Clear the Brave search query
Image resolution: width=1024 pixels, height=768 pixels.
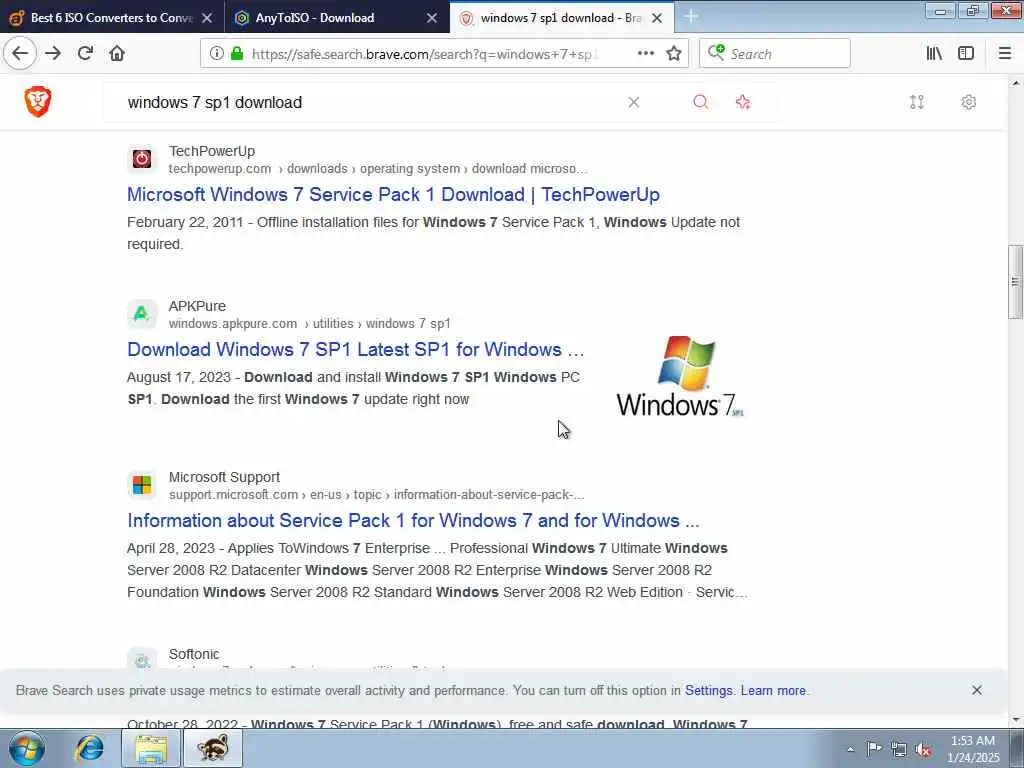[x=633, y=102]
